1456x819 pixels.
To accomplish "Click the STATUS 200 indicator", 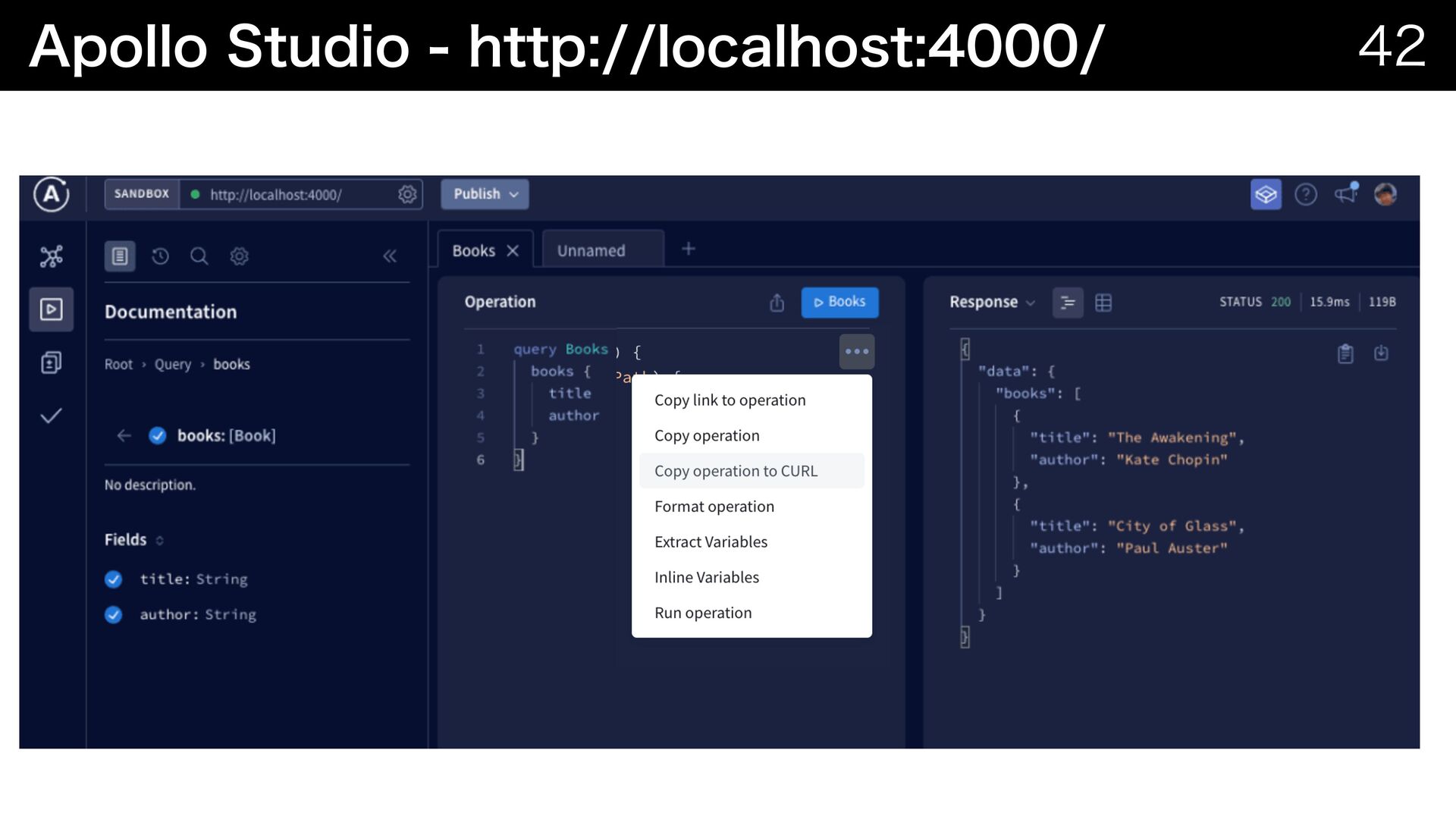I will click(1255, 302).
